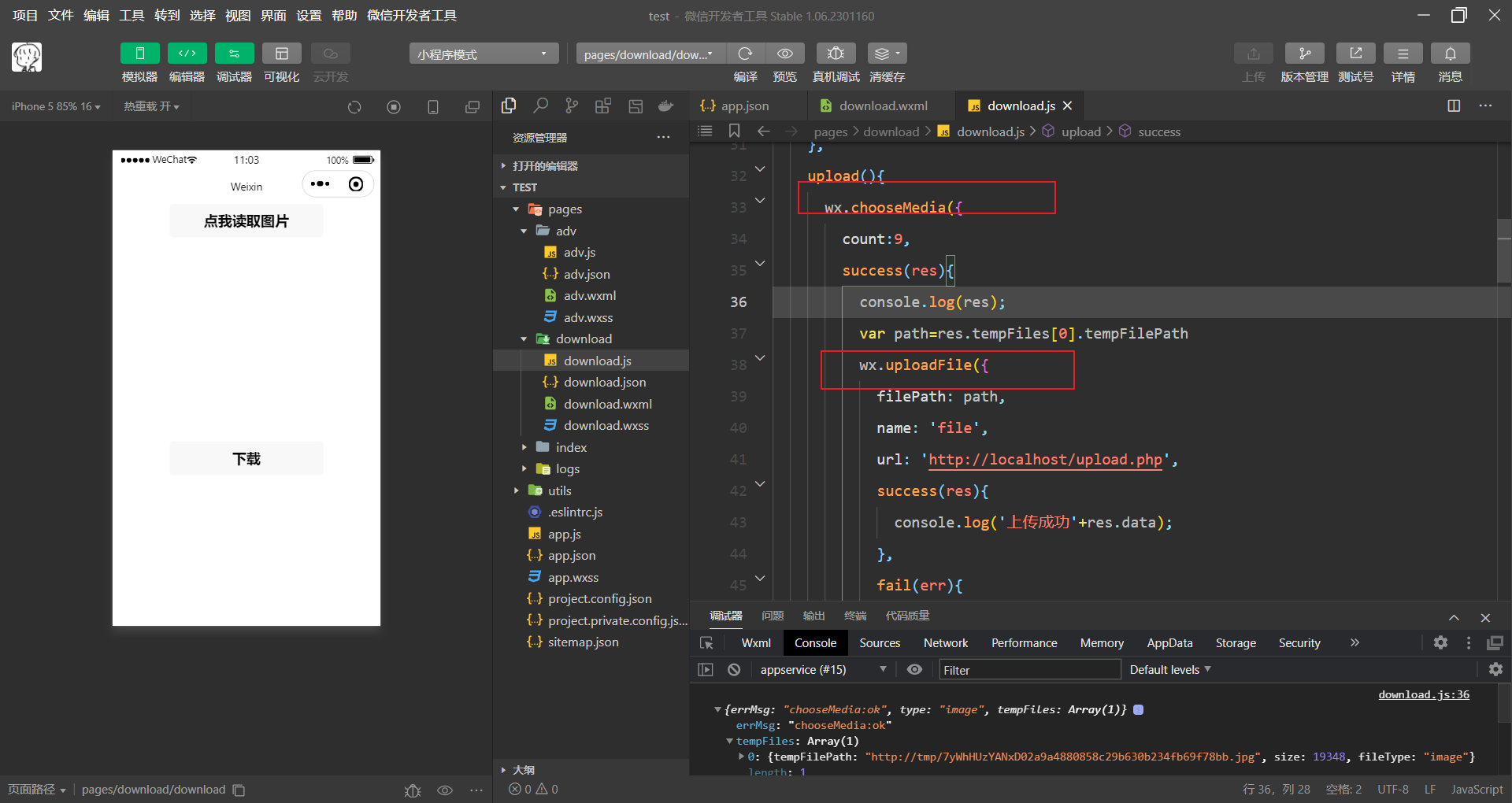Toggle the live expression eye icon

coord(914,669)
